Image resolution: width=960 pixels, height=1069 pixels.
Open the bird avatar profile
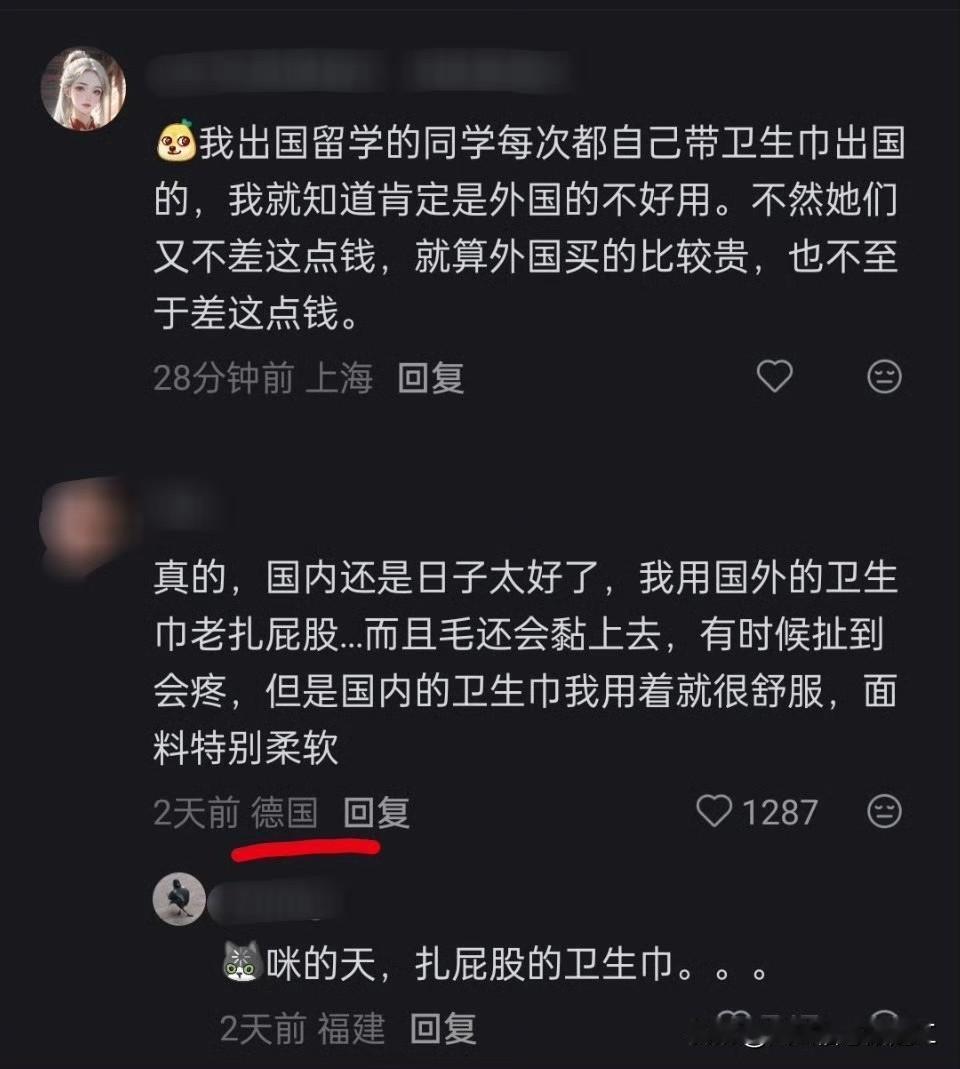click(179, 899)
